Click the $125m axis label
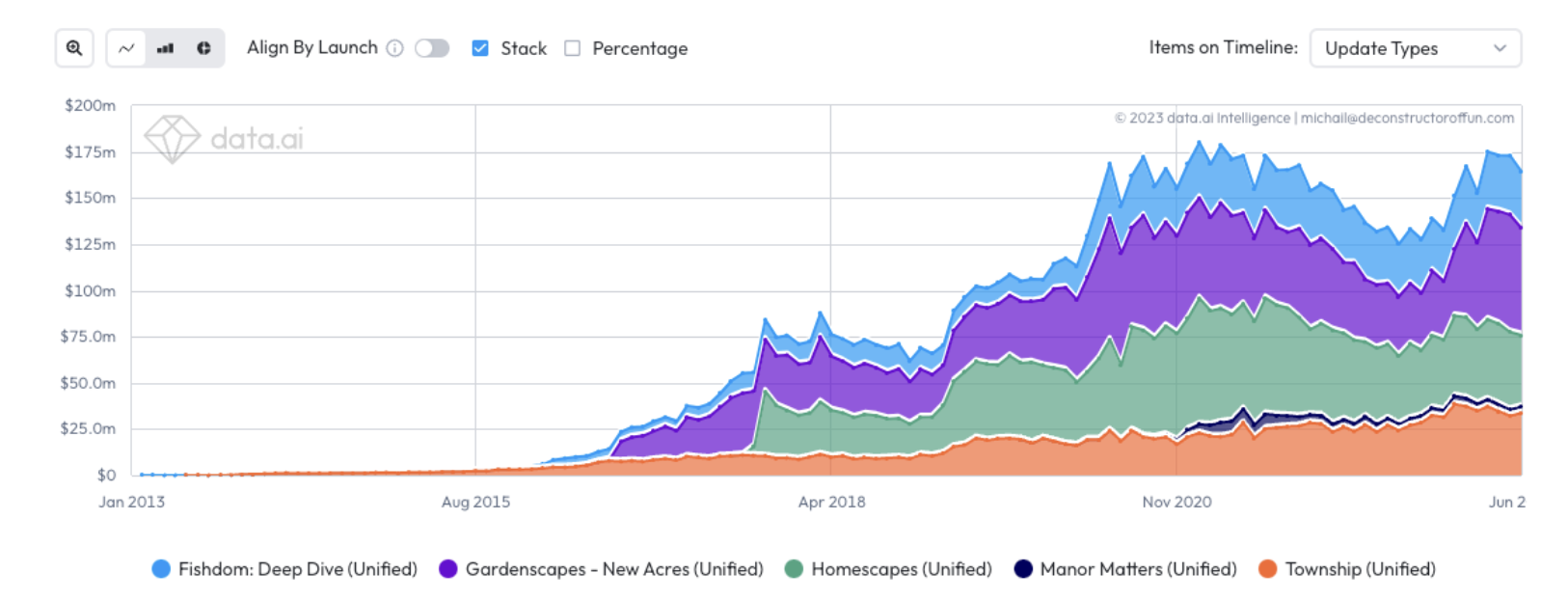Viewport: 1568px width, 600px height. click(90, 244)
